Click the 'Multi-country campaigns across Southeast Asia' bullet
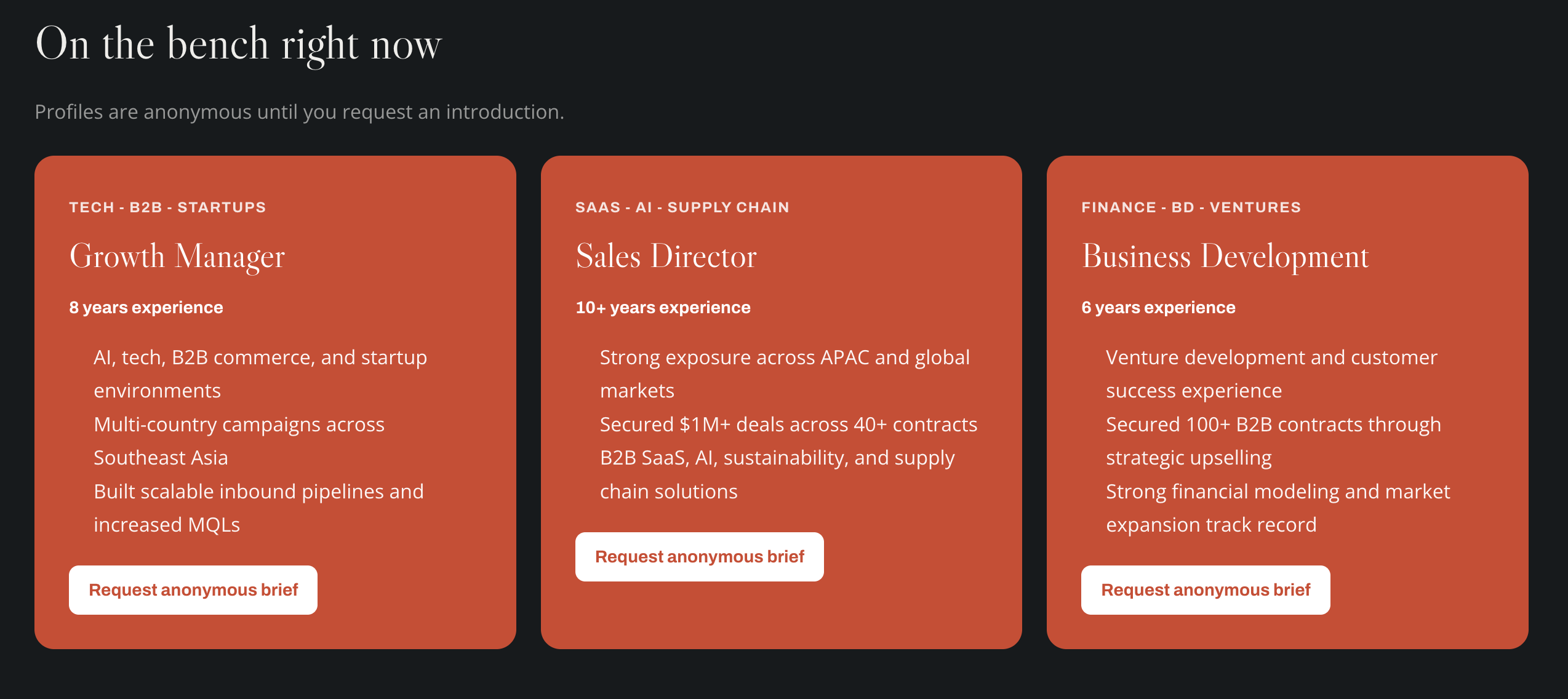The image size is (1568, 699). (x=239, y=441)
